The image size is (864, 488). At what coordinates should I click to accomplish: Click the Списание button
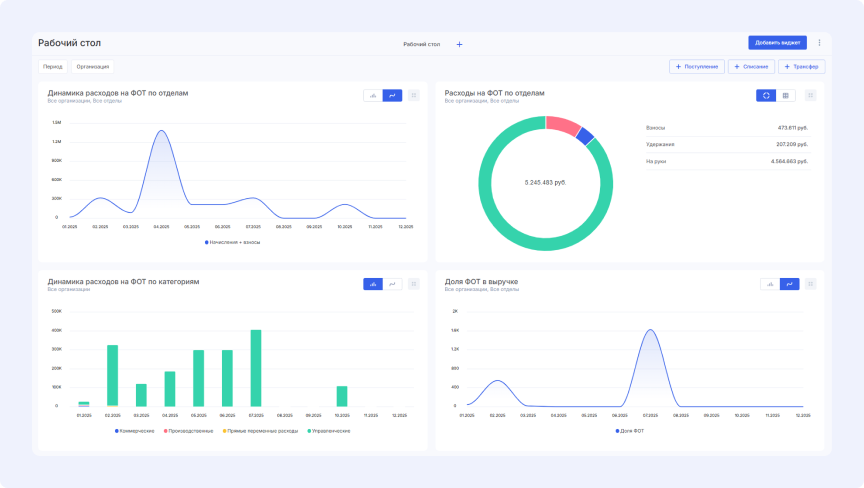[750, 67]
